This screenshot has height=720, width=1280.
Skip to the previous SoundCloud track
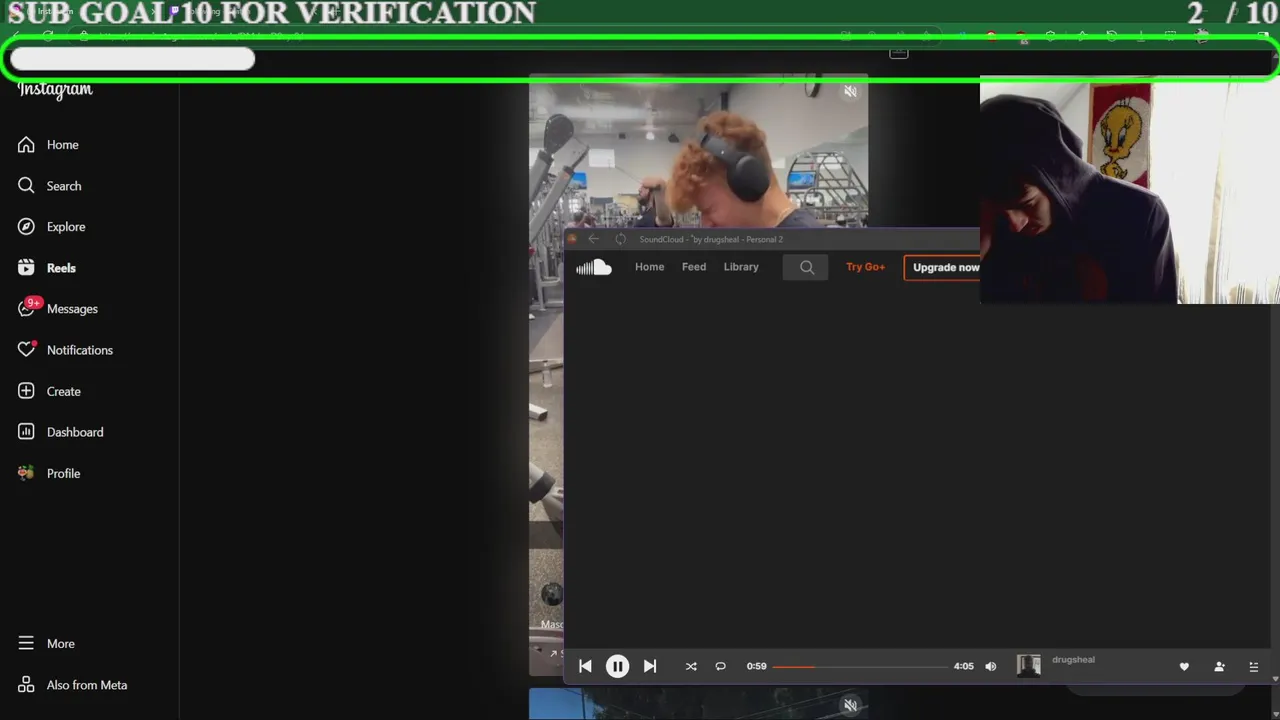coord(585,666)
